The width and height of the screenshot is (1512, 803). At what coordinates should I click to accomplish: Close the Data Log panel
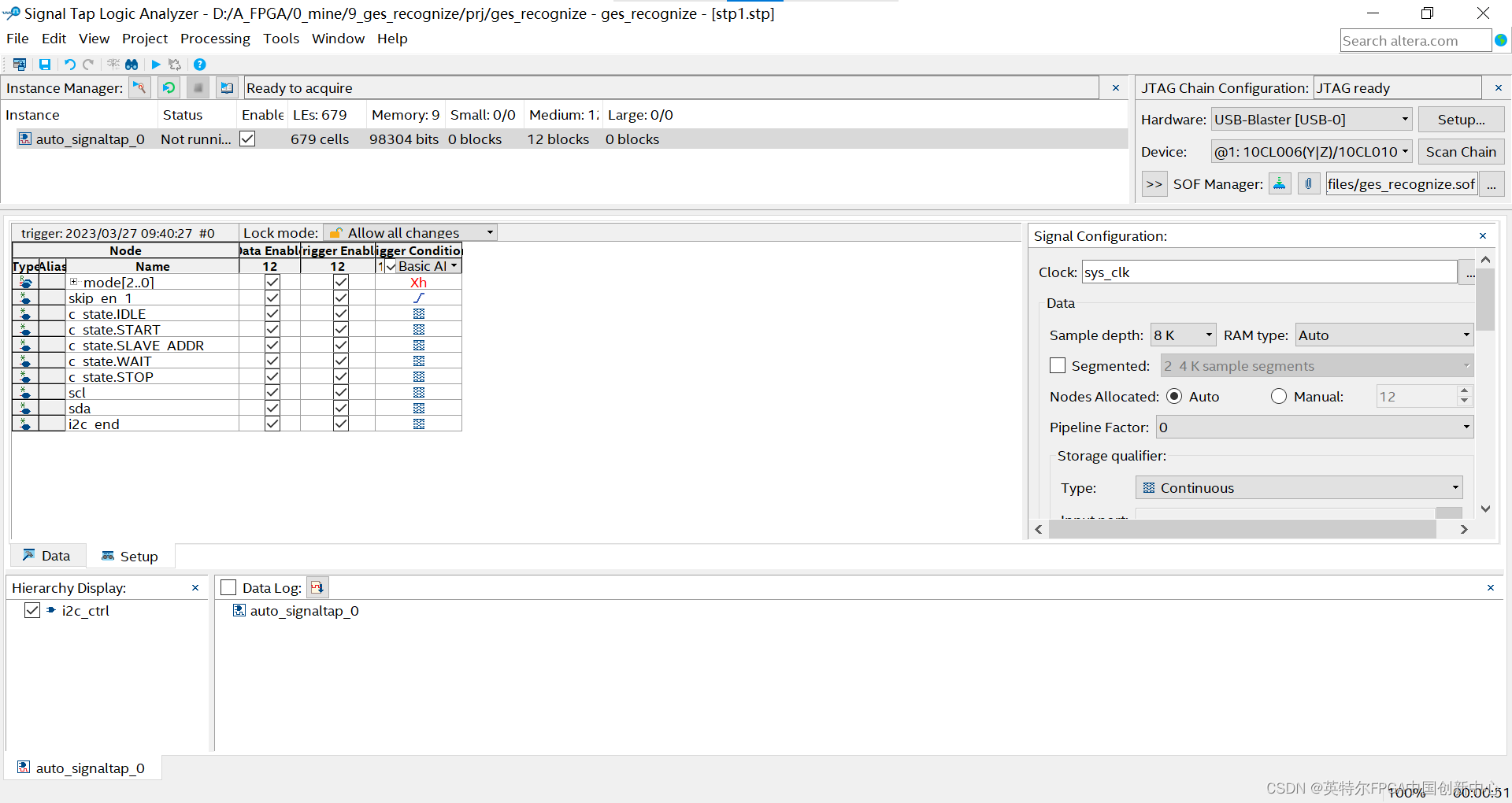click(x=1491, y=588)
